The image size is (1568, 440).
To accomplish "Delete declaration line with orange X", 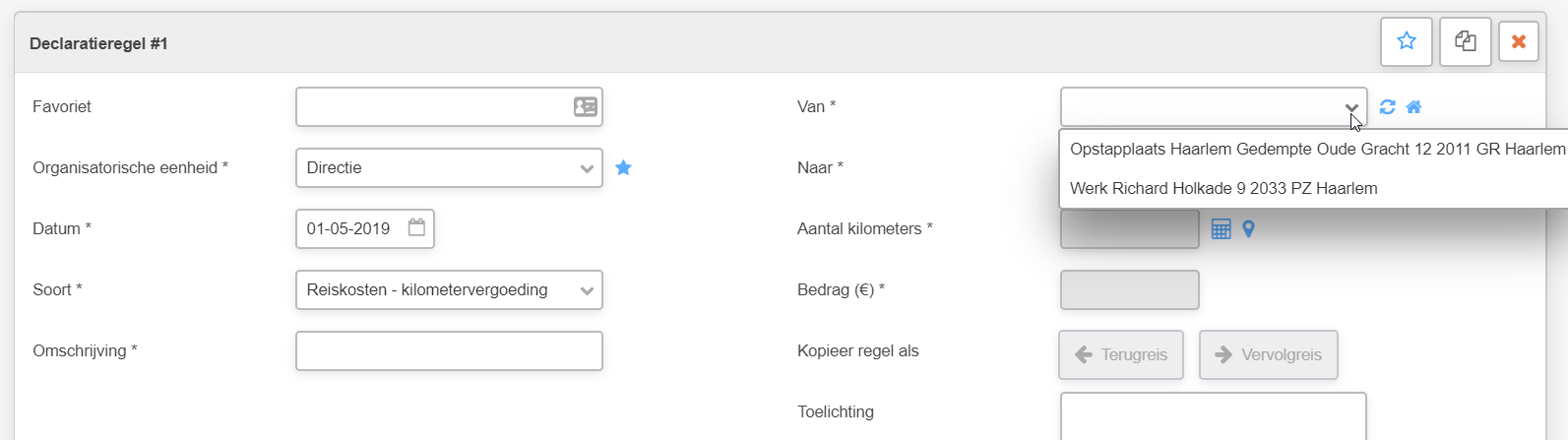I will click(x=1518, y=42).
